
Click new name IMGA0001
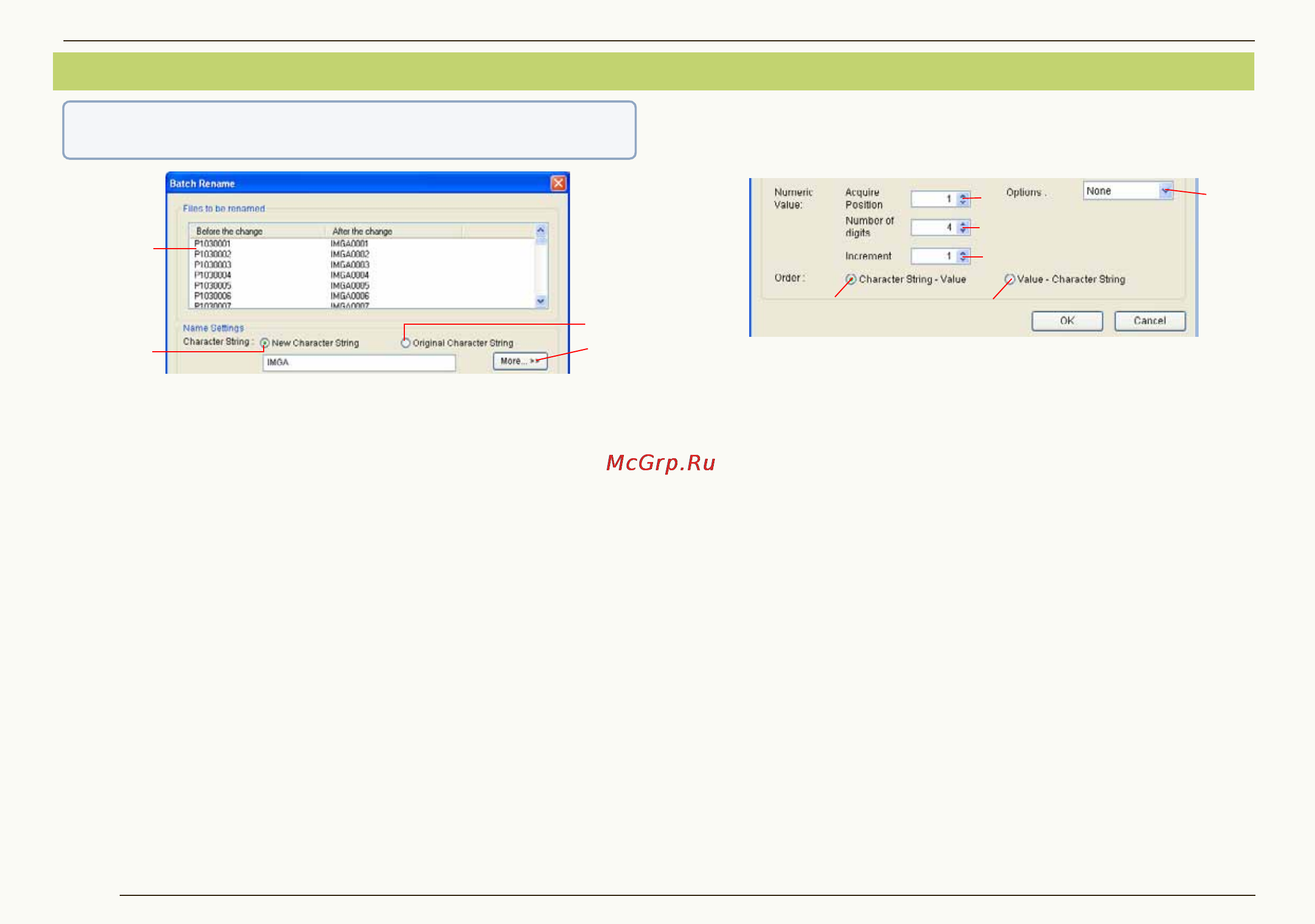pyautogui.click(x=349, y=244)
